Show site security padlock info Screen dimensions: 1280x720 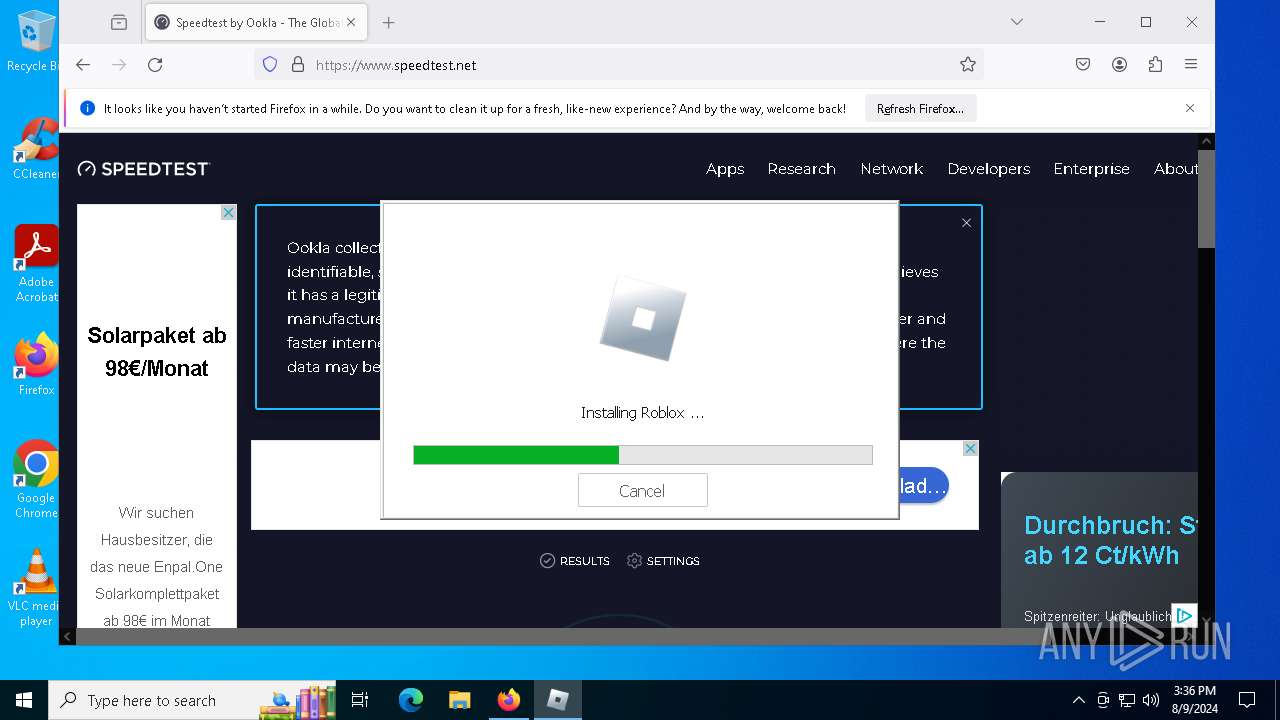point(297,64)
